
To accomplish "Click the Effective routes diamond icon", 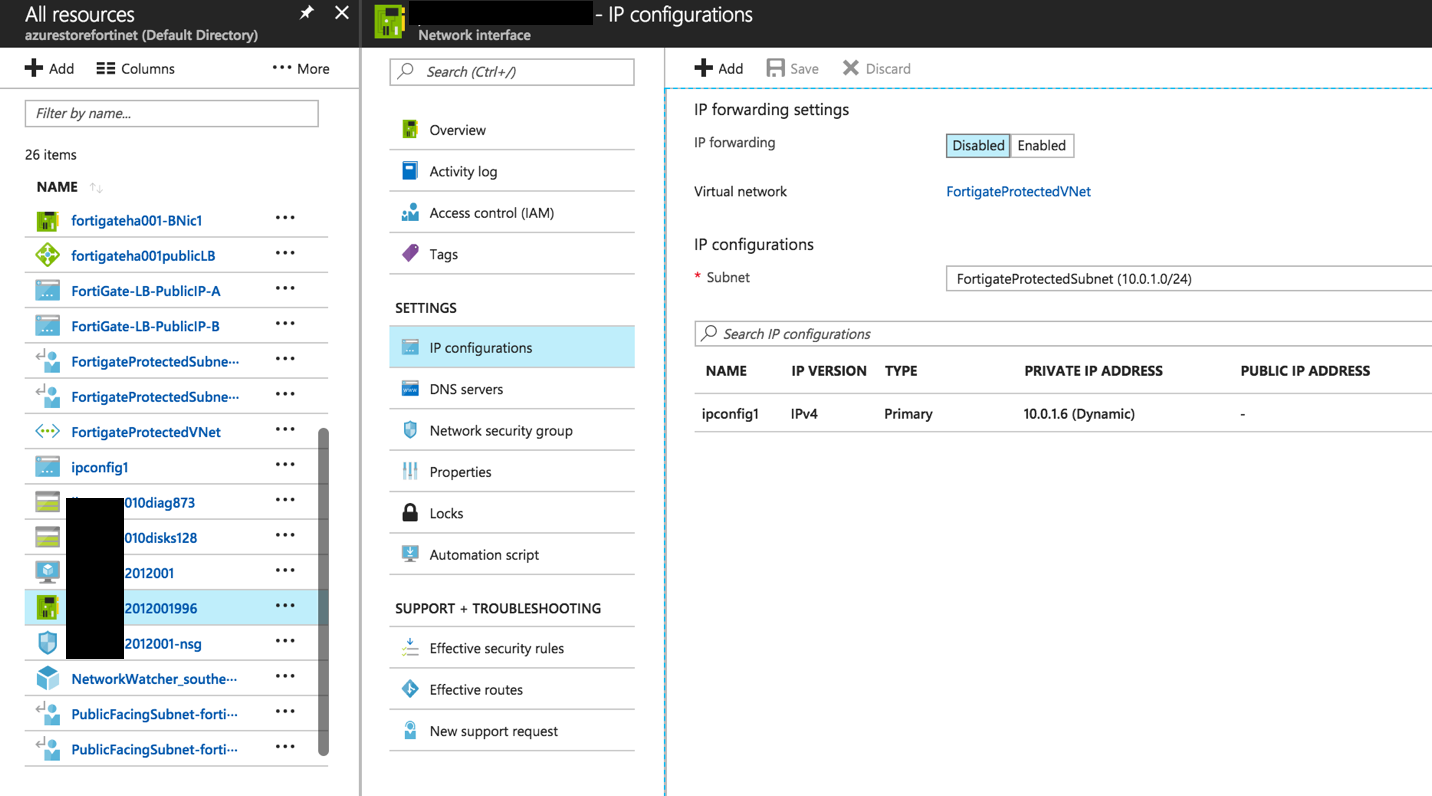I will pyautogui.click(x=410, y=689).
